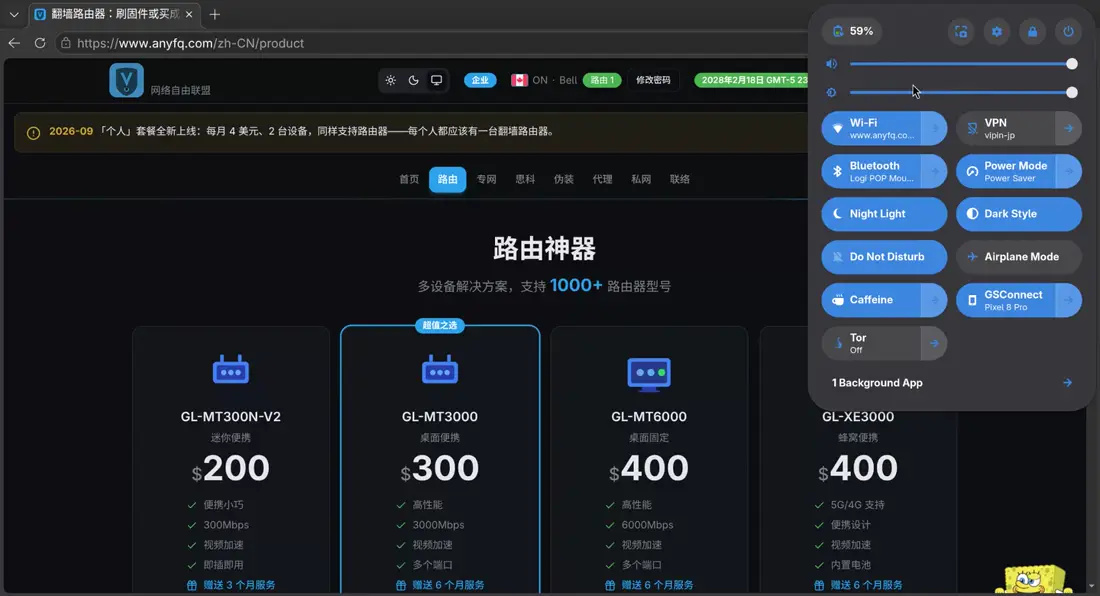
Task: Switch to dark theme moon icon
Action: click(413, 80)
